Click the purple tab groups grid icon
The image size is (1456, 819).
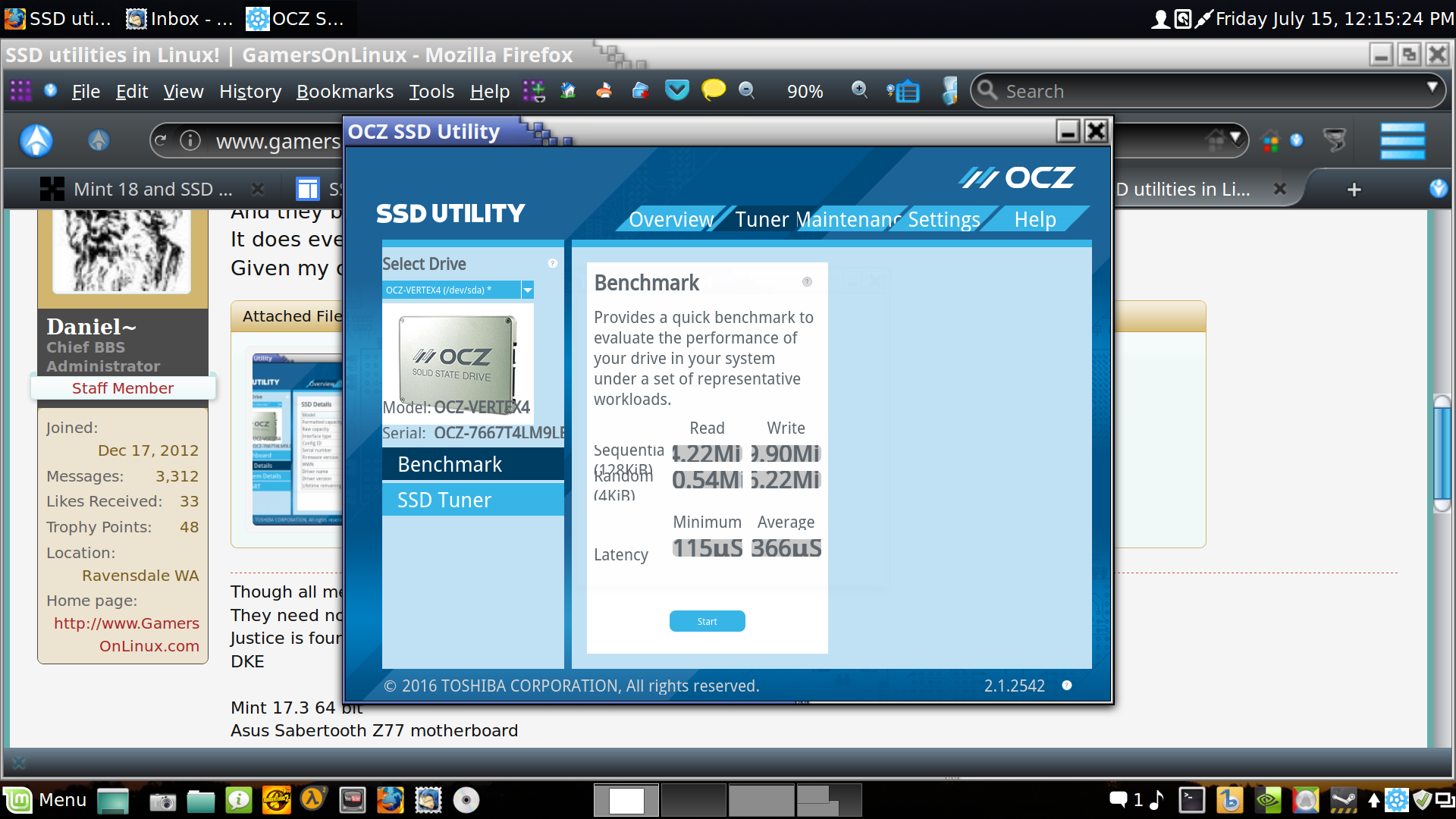pyautogui.click(x=20, y=91)
